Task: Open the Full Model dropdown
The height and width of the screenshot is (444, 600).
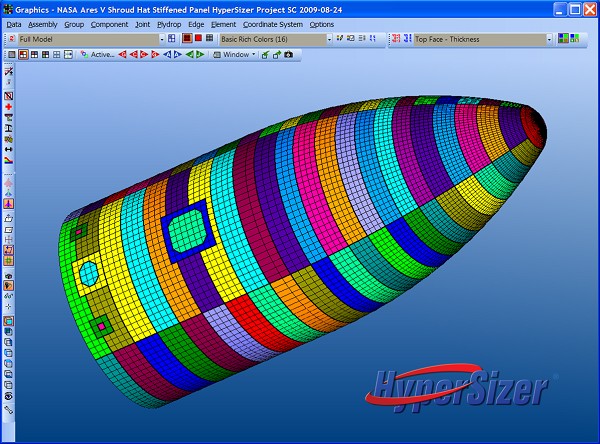Action: point(162,39)
